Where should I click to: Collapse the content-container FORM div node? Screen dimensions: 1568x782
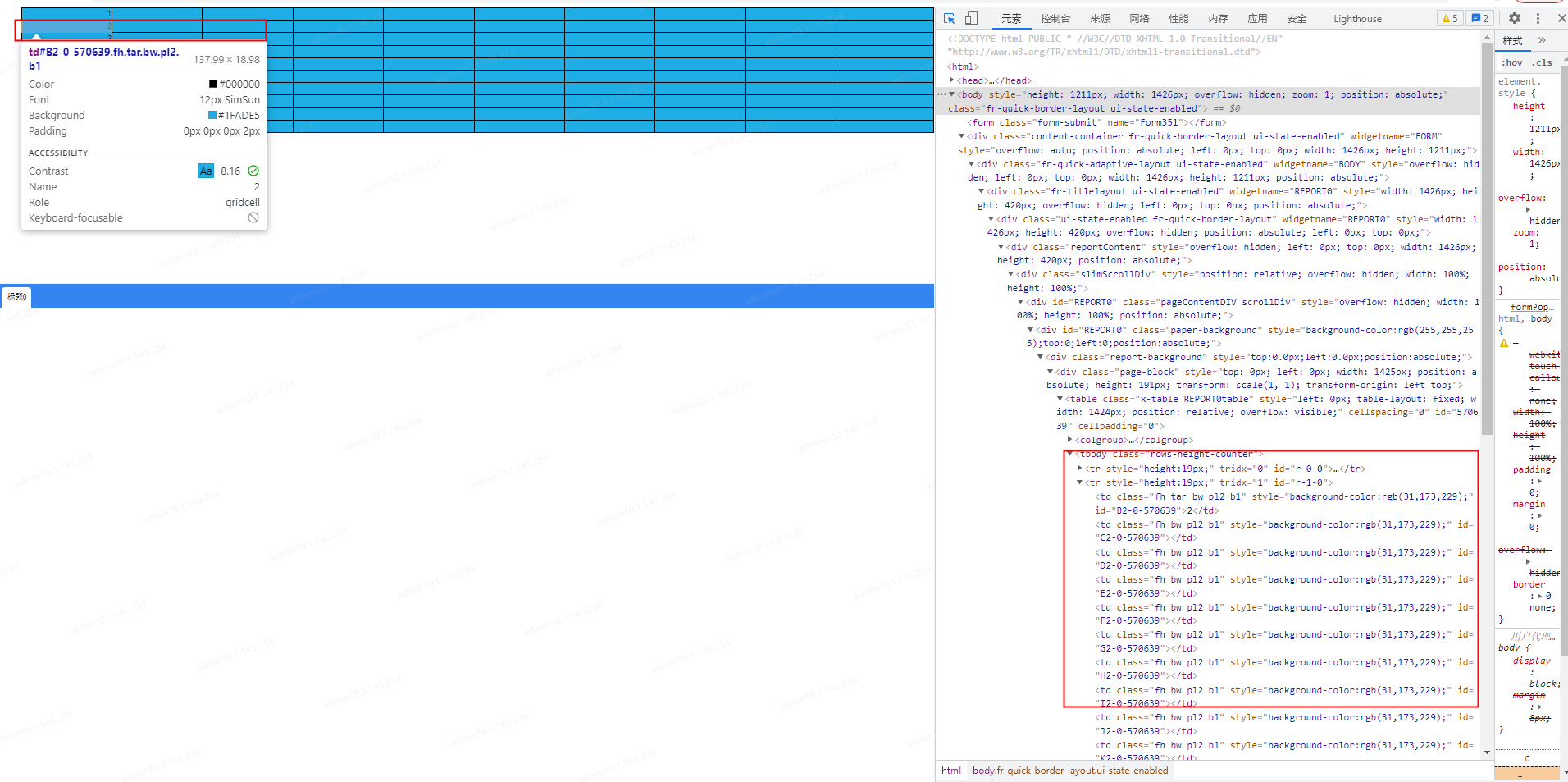click(962, 136)
